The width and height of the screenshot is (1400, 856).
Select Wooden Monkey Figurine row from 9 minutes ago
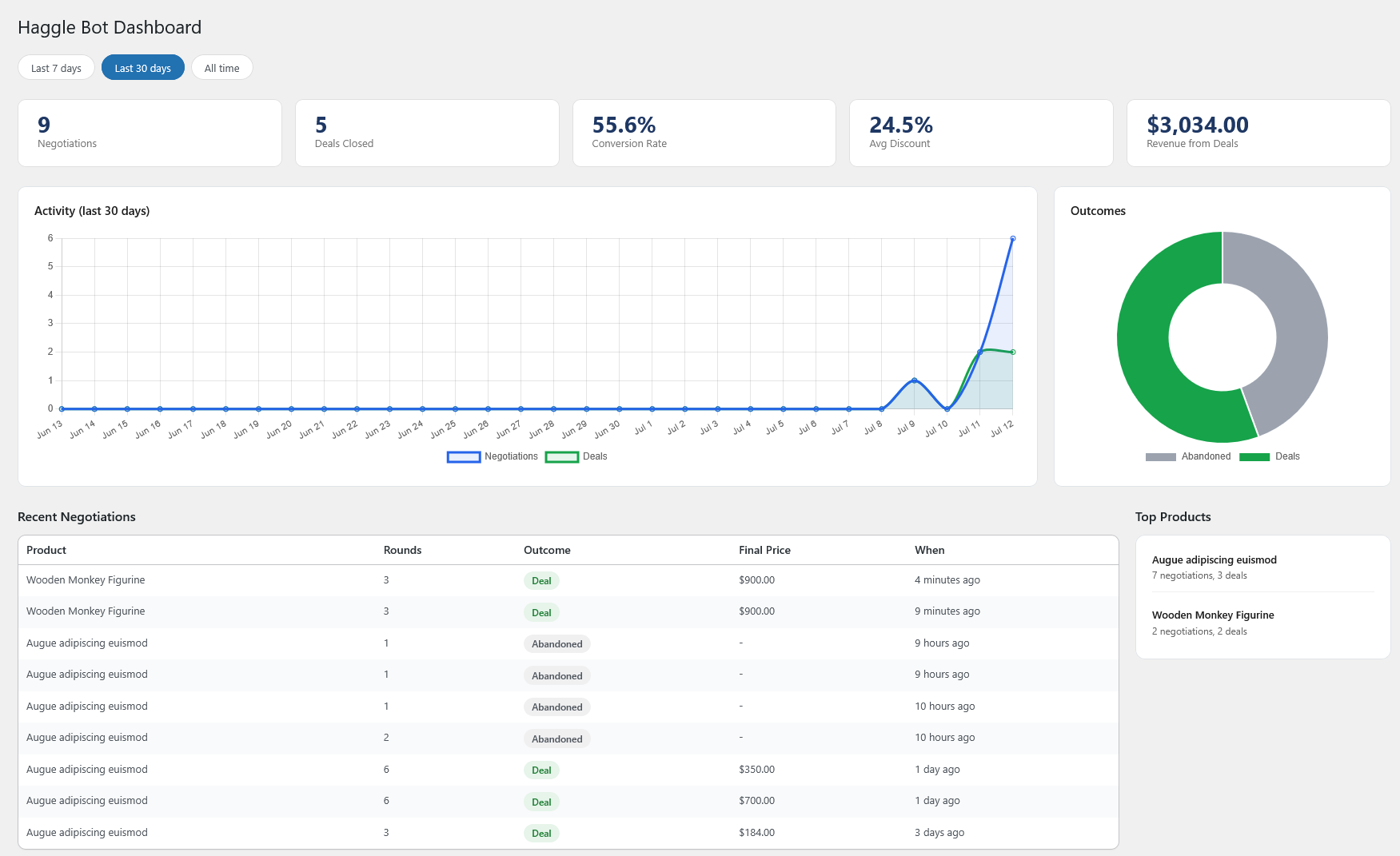[x=568, y=611]
